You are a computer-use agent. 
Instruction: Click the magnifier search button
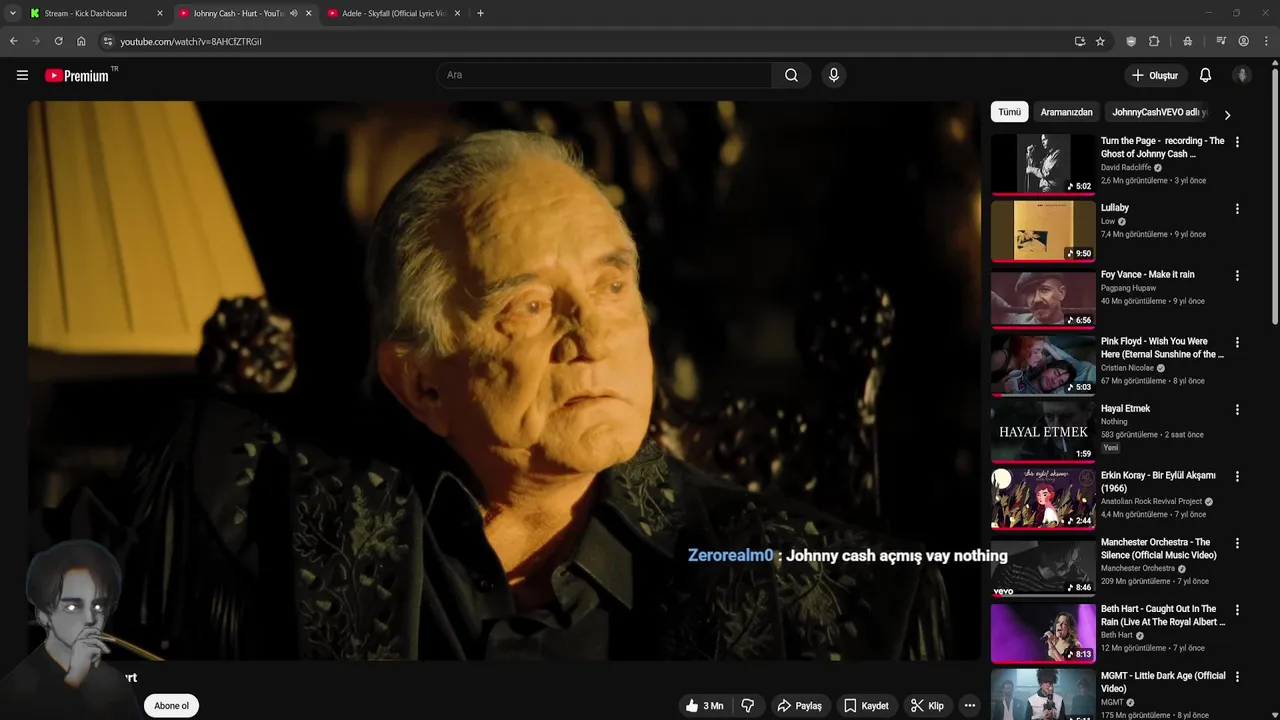[x=791, y=75]
